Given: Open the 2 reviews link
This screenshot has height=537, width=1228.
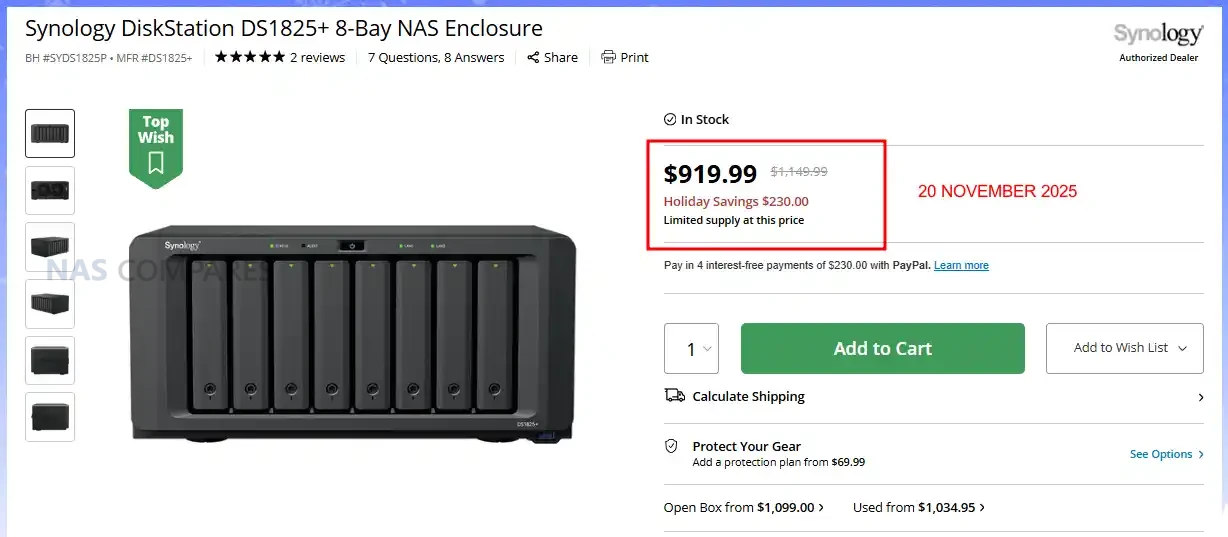Looking at the screenshot, I should point(317,58).
